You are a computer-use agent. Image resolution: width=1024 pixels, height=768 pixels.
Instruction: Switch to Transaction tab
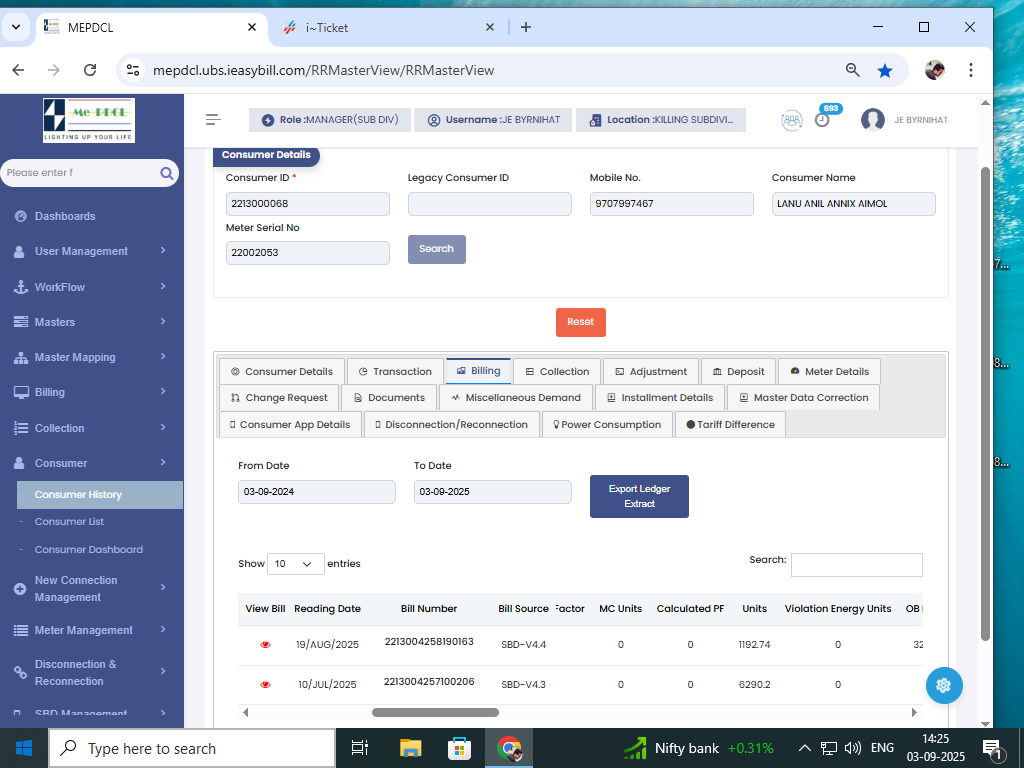coord(395,372)
